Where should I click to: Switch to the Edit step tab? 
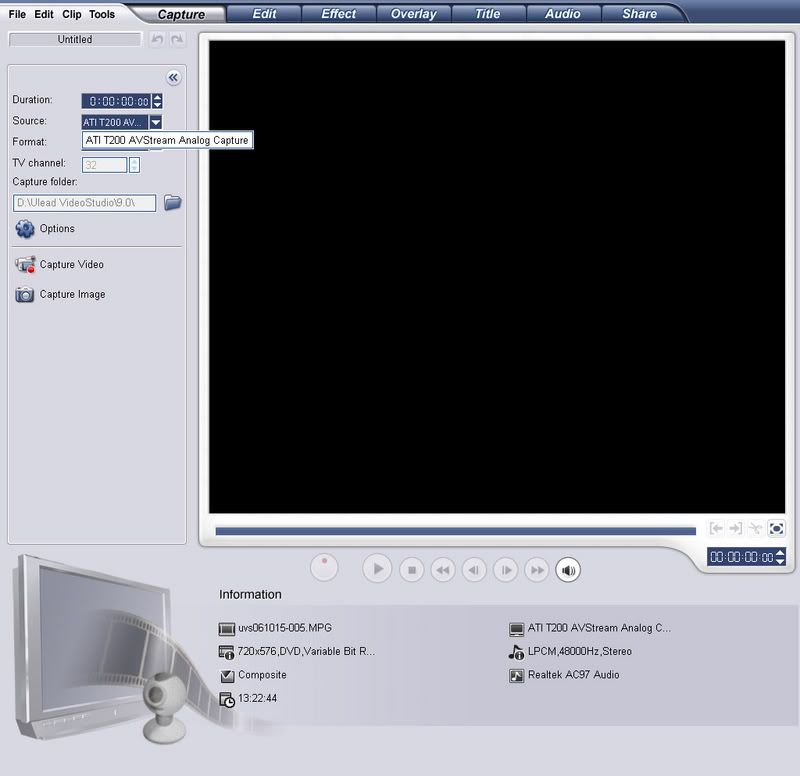pos(264,14)
